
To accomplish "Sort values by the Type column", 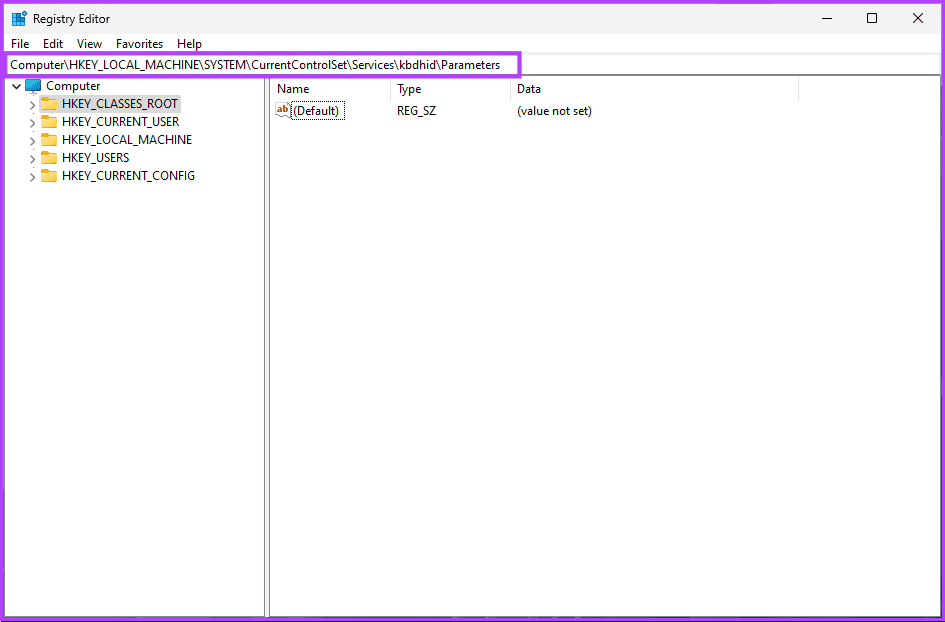I will [x=450, y=89].
